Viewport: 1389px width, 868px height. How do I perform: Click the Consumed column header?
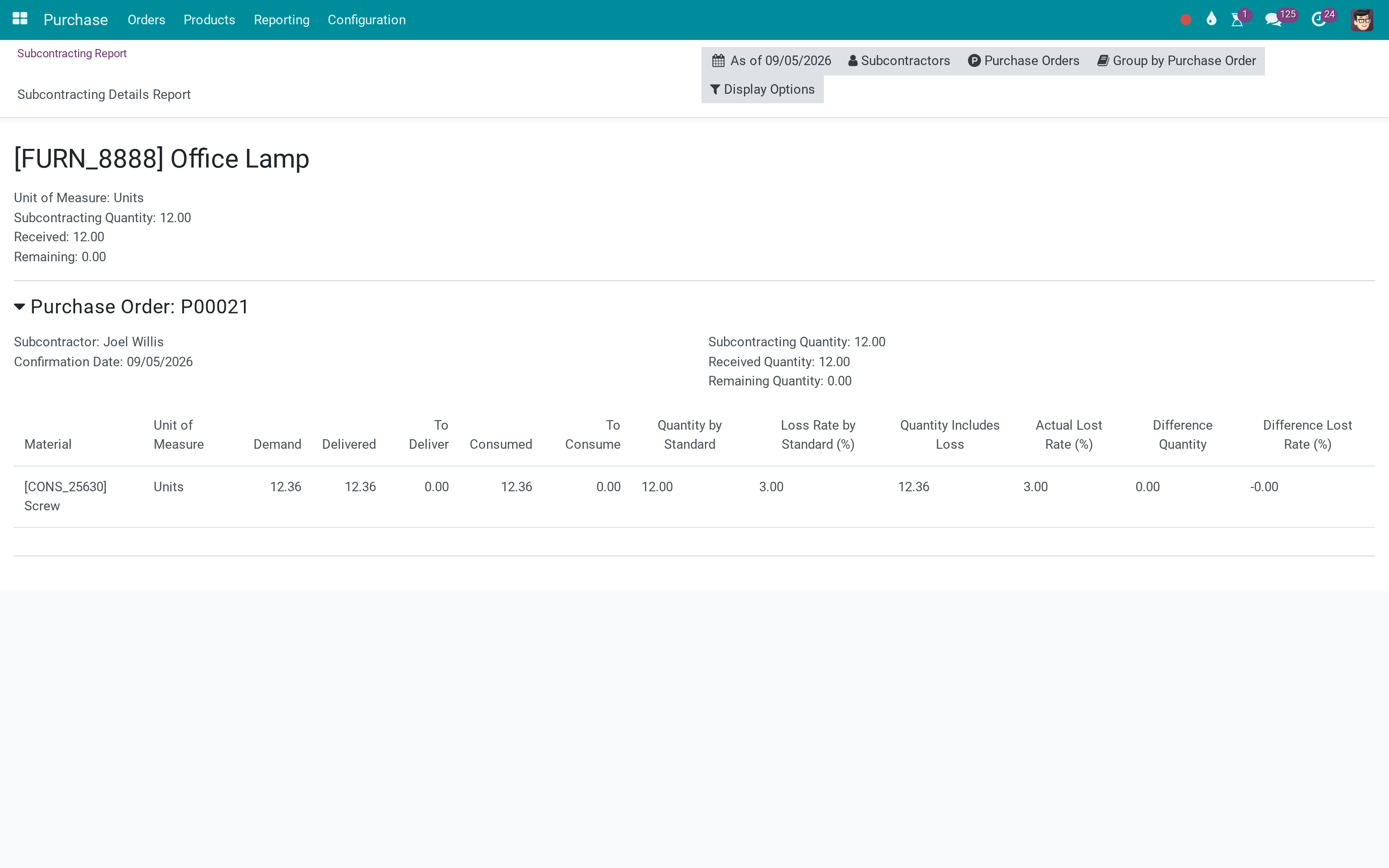(x=501, y=444)
